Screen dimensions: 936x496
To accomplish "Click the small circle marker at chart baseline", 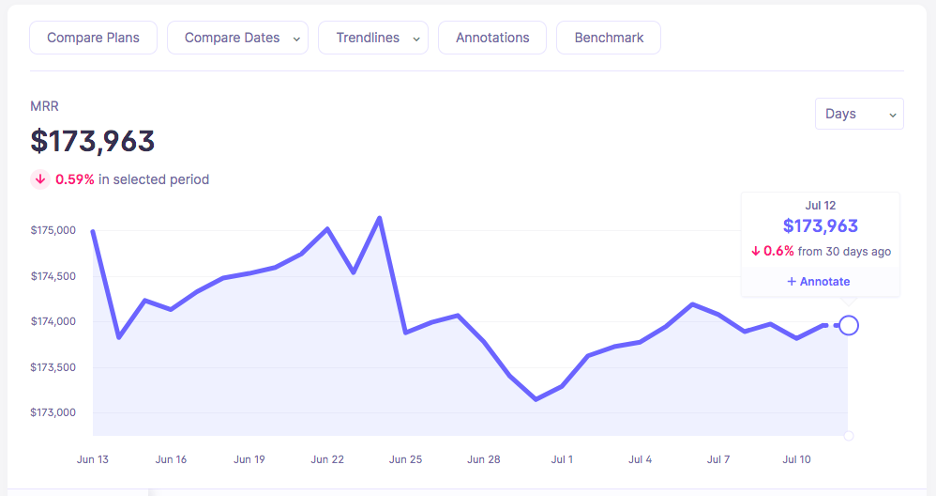I will pyautogui.click(x=848, y=436).
